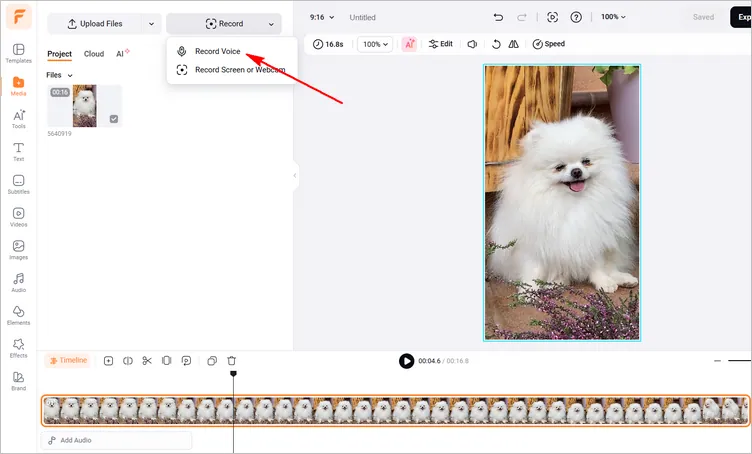Open the Templates sidebar panel
The height and width of the screenshot is (454, 752).
(18, 53)
